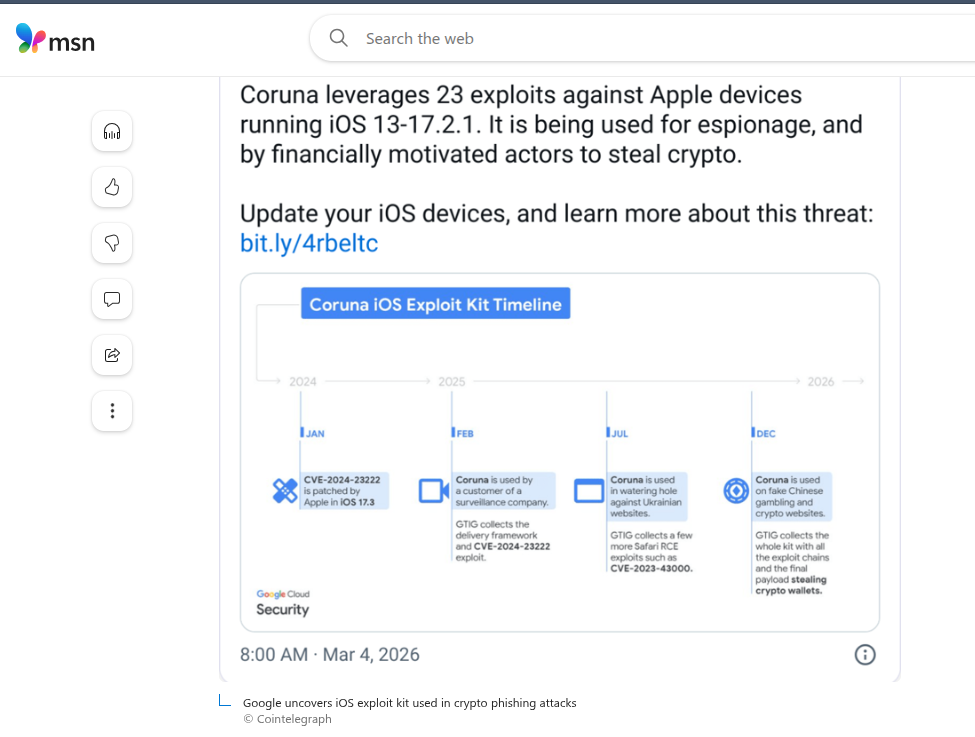Follow the bit.ly/4rbeItc link
975x737 pixels.
coord(309,243)
